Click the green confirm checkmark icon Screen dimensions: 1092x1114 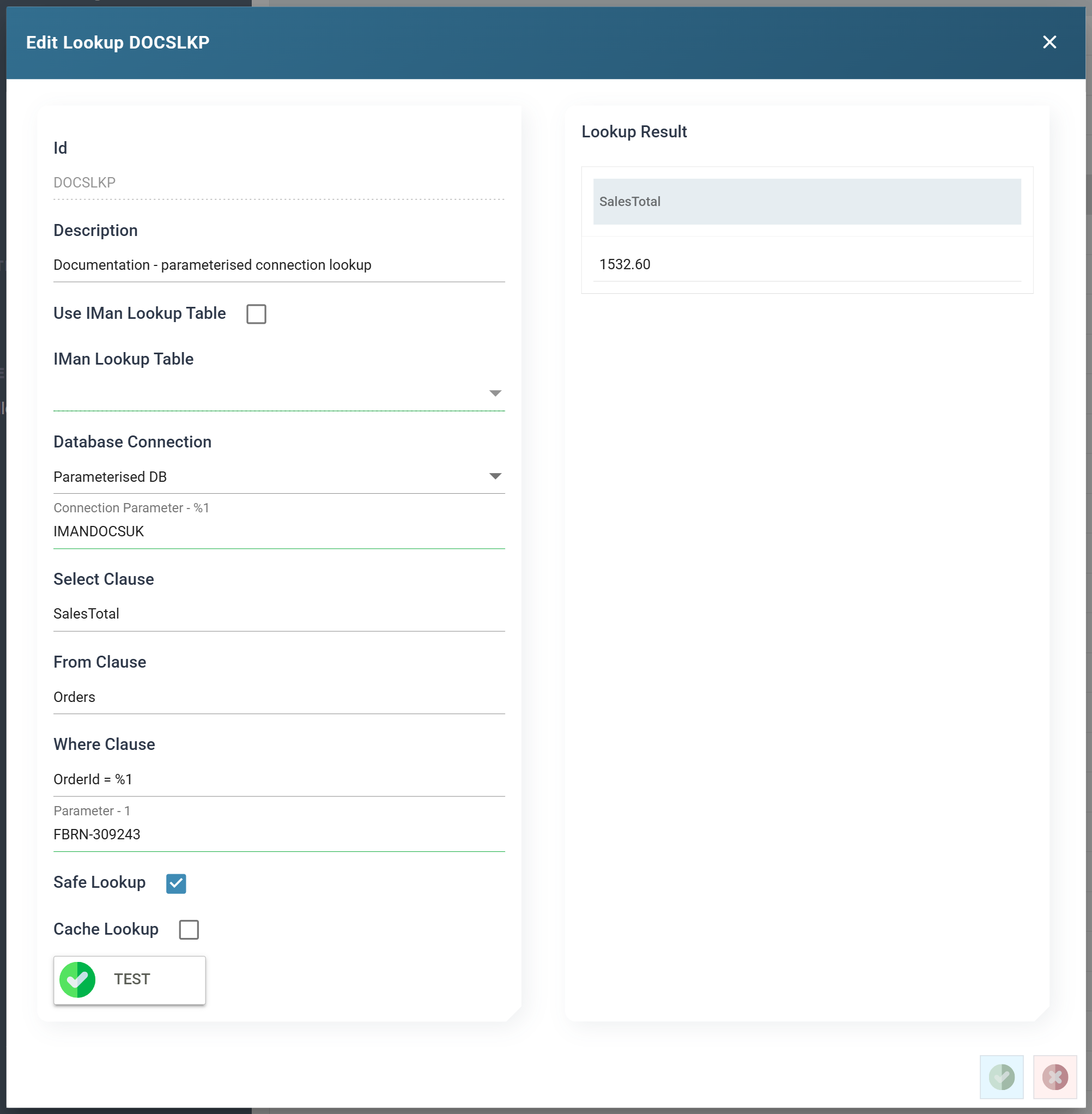1002,1077
